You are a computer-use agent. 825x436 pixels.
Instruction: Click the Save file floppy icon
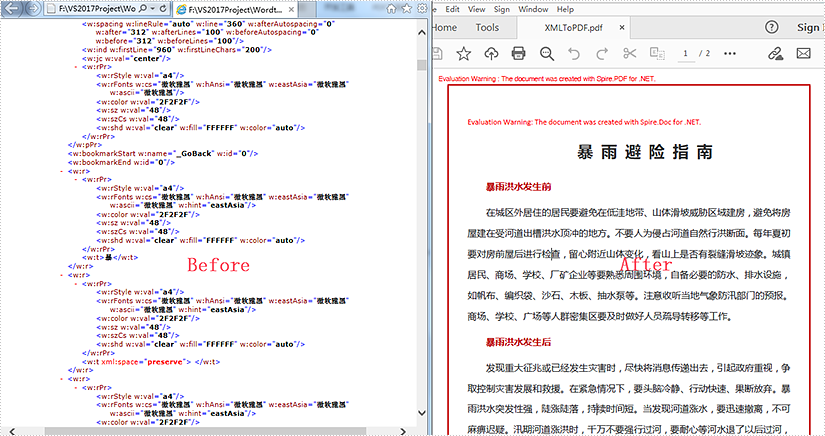coord(437,53)
